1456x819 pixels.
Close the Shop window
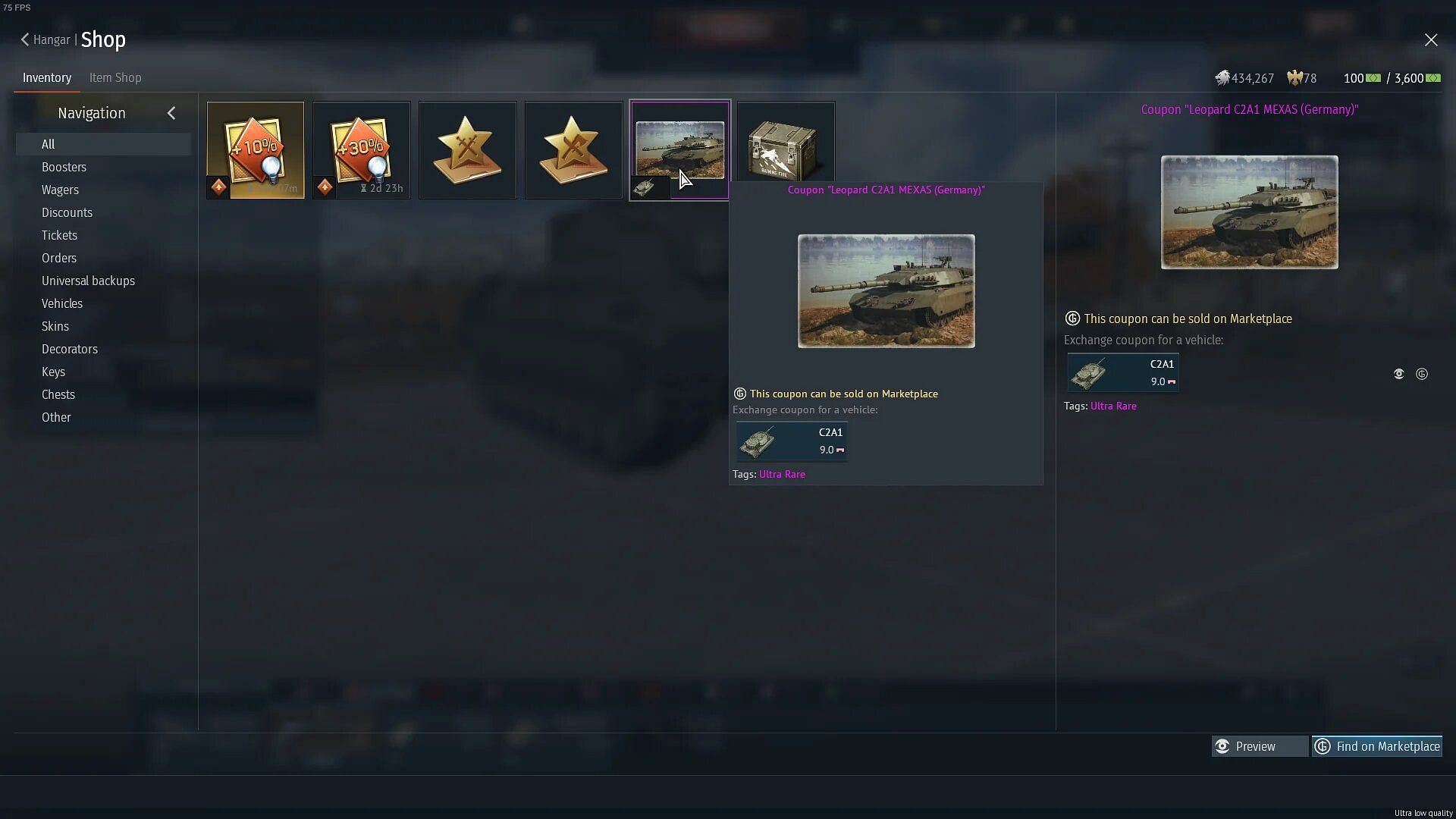pos(1431,39)
